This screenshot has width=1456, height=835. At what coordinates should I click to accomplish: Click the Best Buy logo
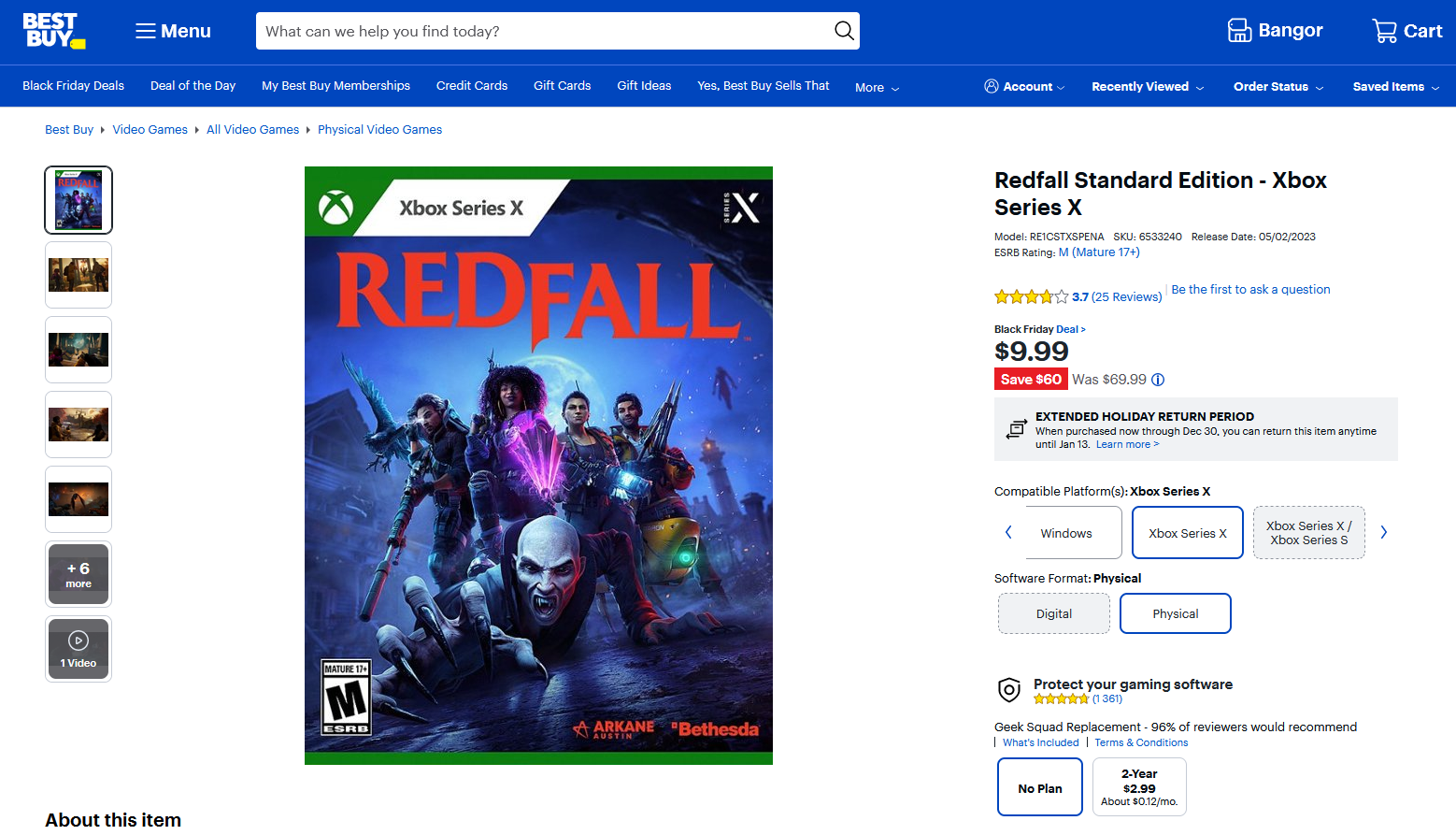pos(53,31)
